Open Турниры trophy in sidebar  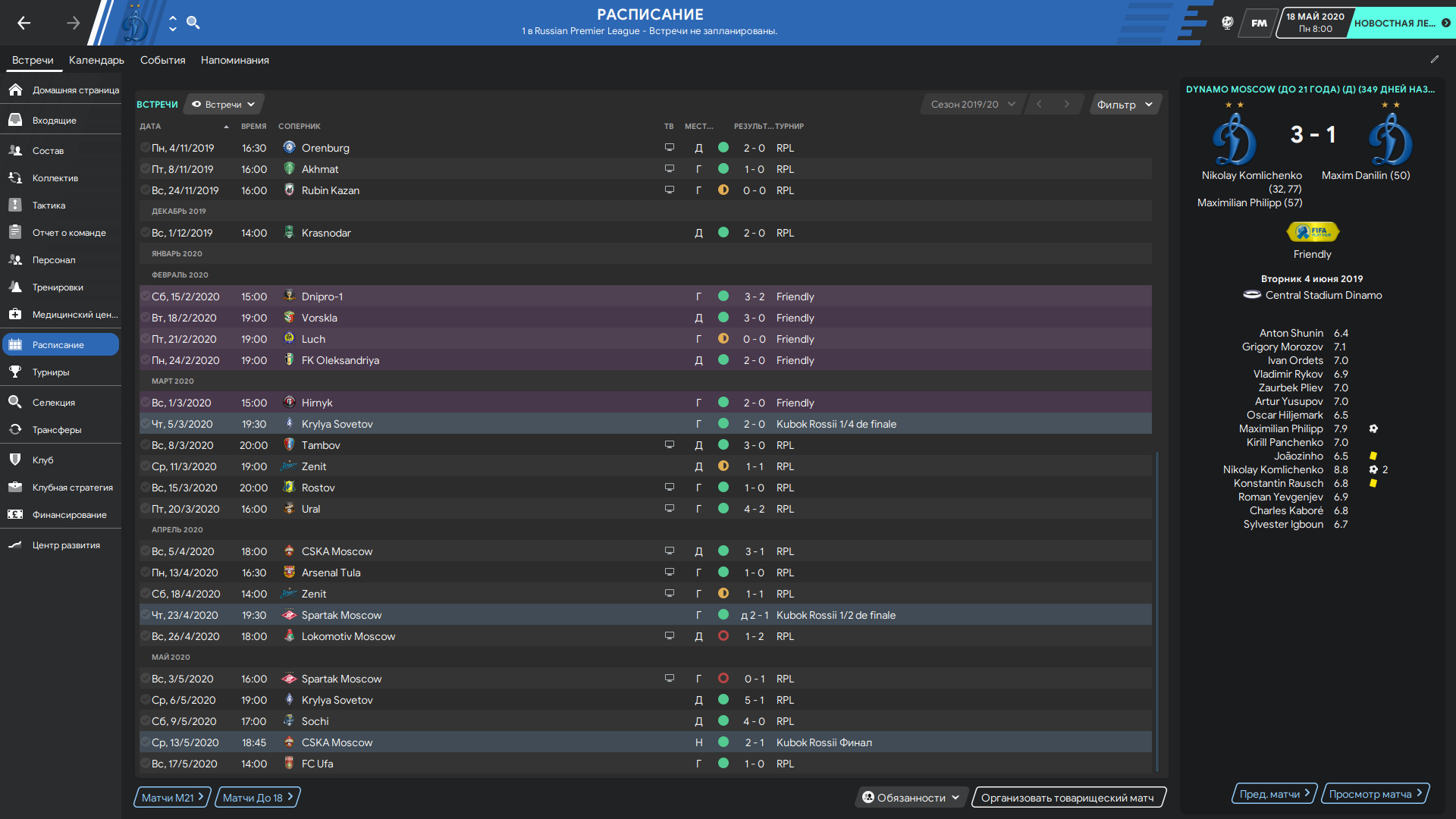pyautogui.click(x=50, y=372)
